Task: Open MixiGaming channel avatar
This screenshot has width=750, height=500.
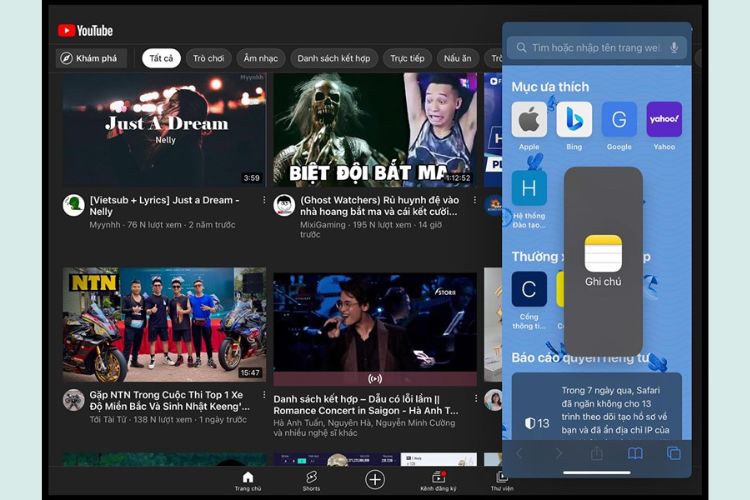Action: tap(284, 205)
